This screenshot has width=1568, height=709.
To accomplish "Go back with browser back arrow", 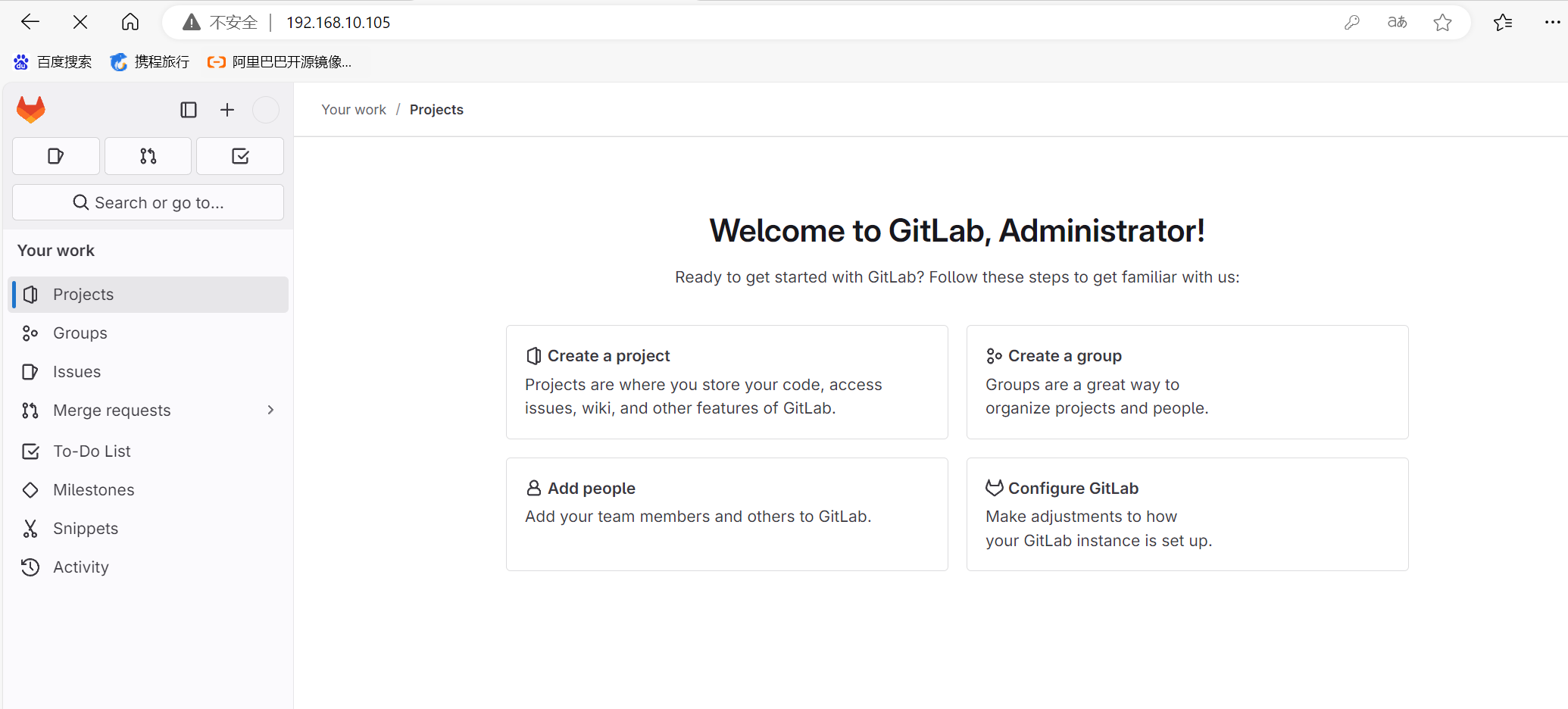I will pyautogui.click(x=30, y=23).
